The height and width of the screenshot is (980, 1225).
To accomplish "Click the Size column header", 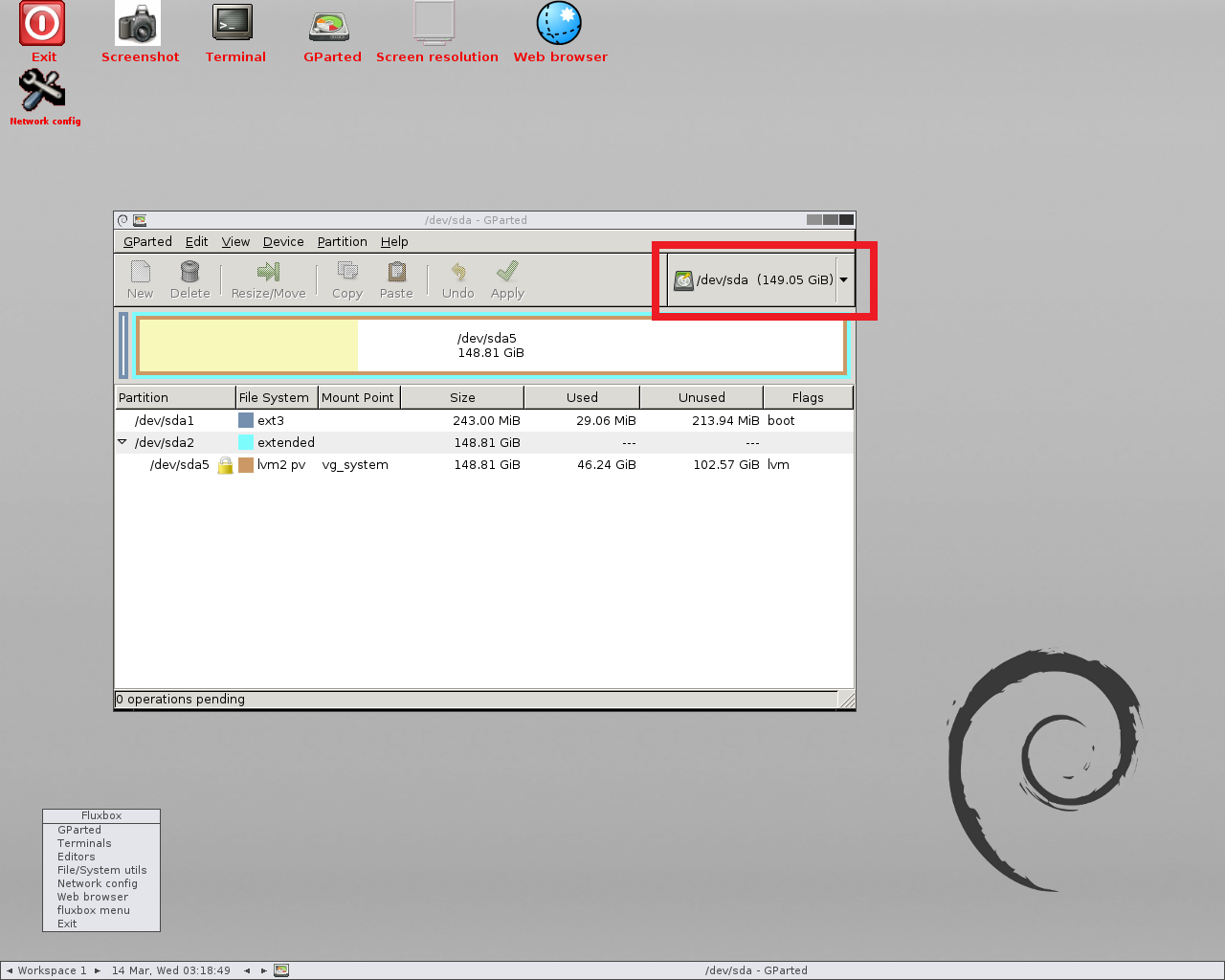I will coord(462,397).
